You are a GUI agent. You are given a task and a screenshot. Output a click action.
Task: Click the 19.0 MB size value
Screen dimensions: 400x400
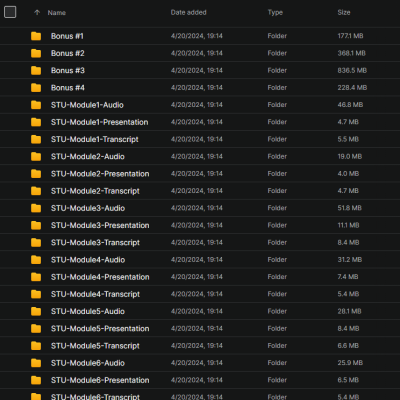click(350, 156)
